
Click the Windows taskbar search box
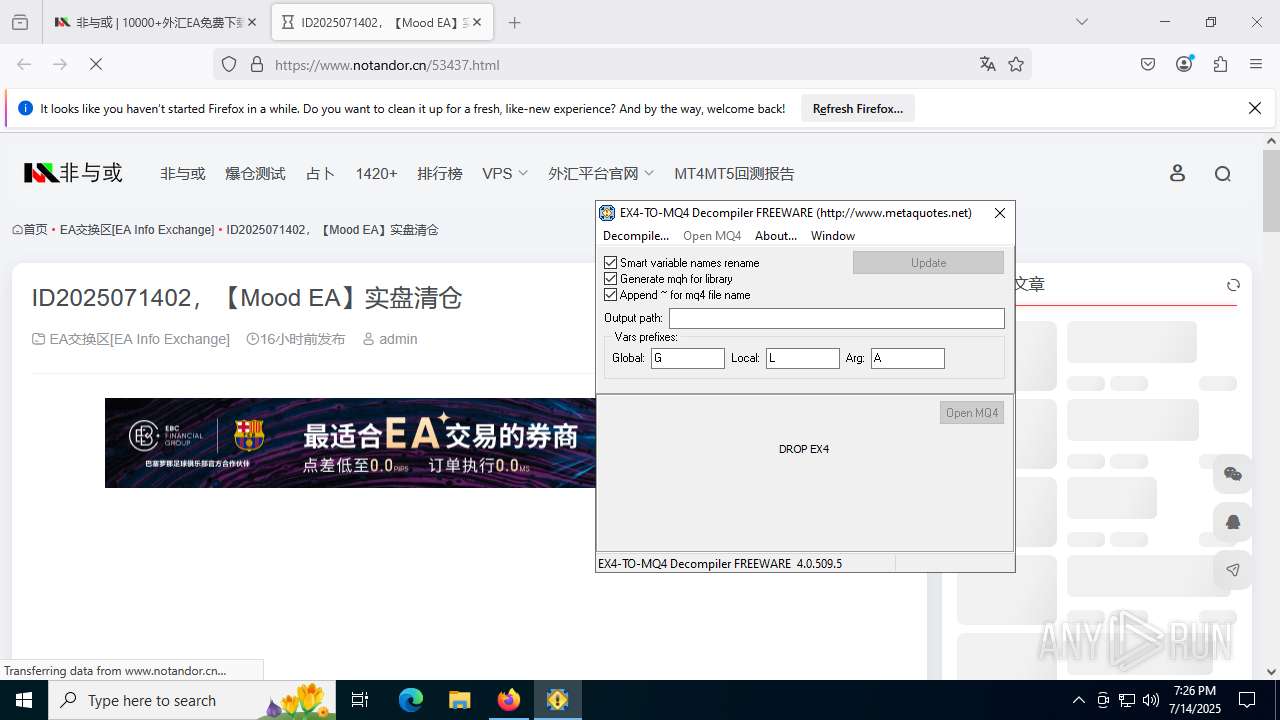click(x=190, y=700)
